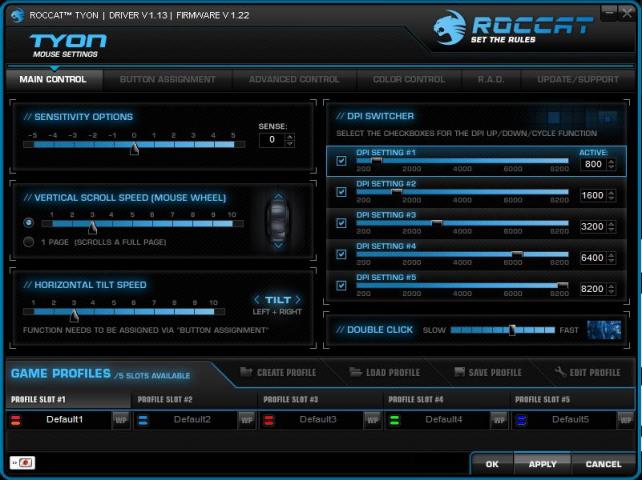The height and width of the screenshot is (480, 642).
Task: Click the WP button for Default3
Action: 372,421
